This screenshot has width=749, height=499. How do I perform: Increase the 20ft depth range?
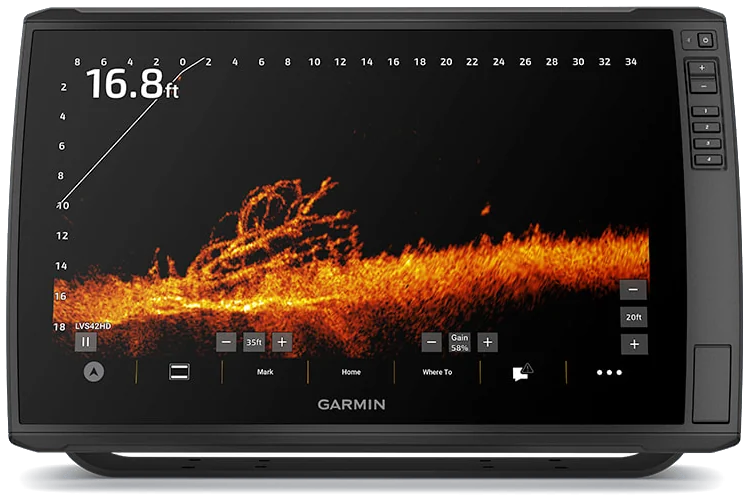click(x=634, y=344)
